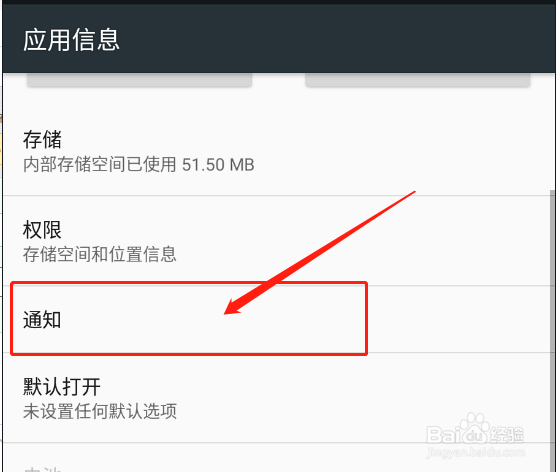Click the left gray button under the header
556x472 pixels.
click(139, 80)
